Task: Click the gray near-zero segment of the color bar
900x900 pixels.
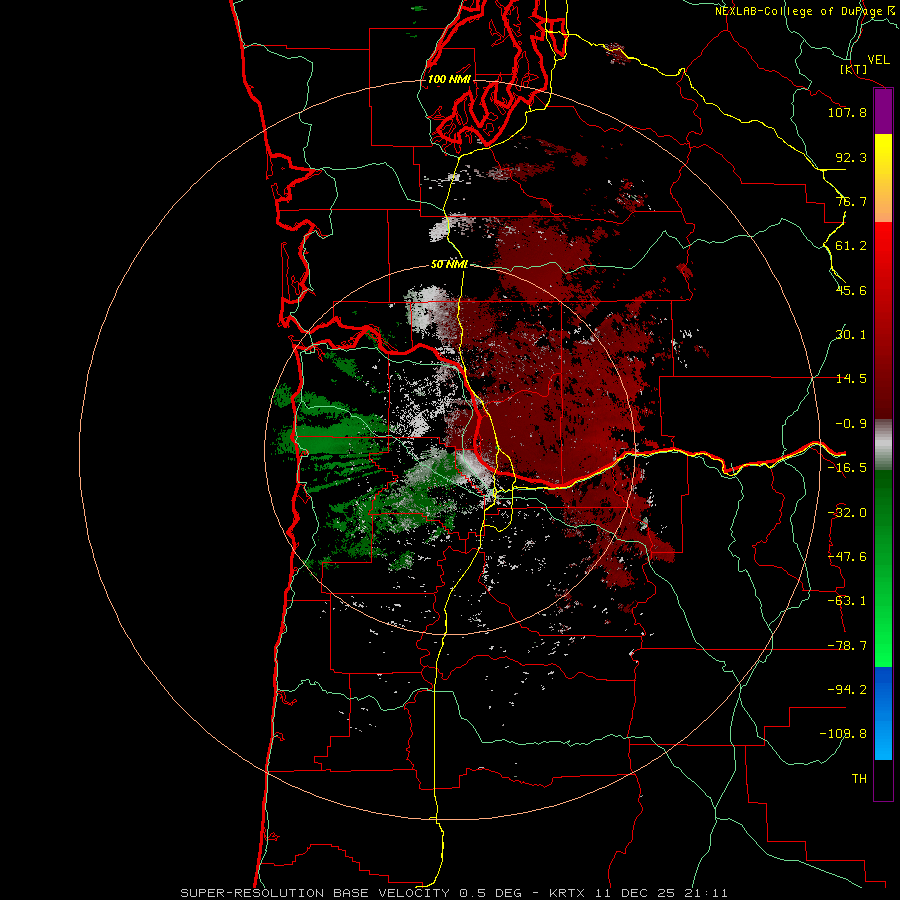Action: point(883,444)
